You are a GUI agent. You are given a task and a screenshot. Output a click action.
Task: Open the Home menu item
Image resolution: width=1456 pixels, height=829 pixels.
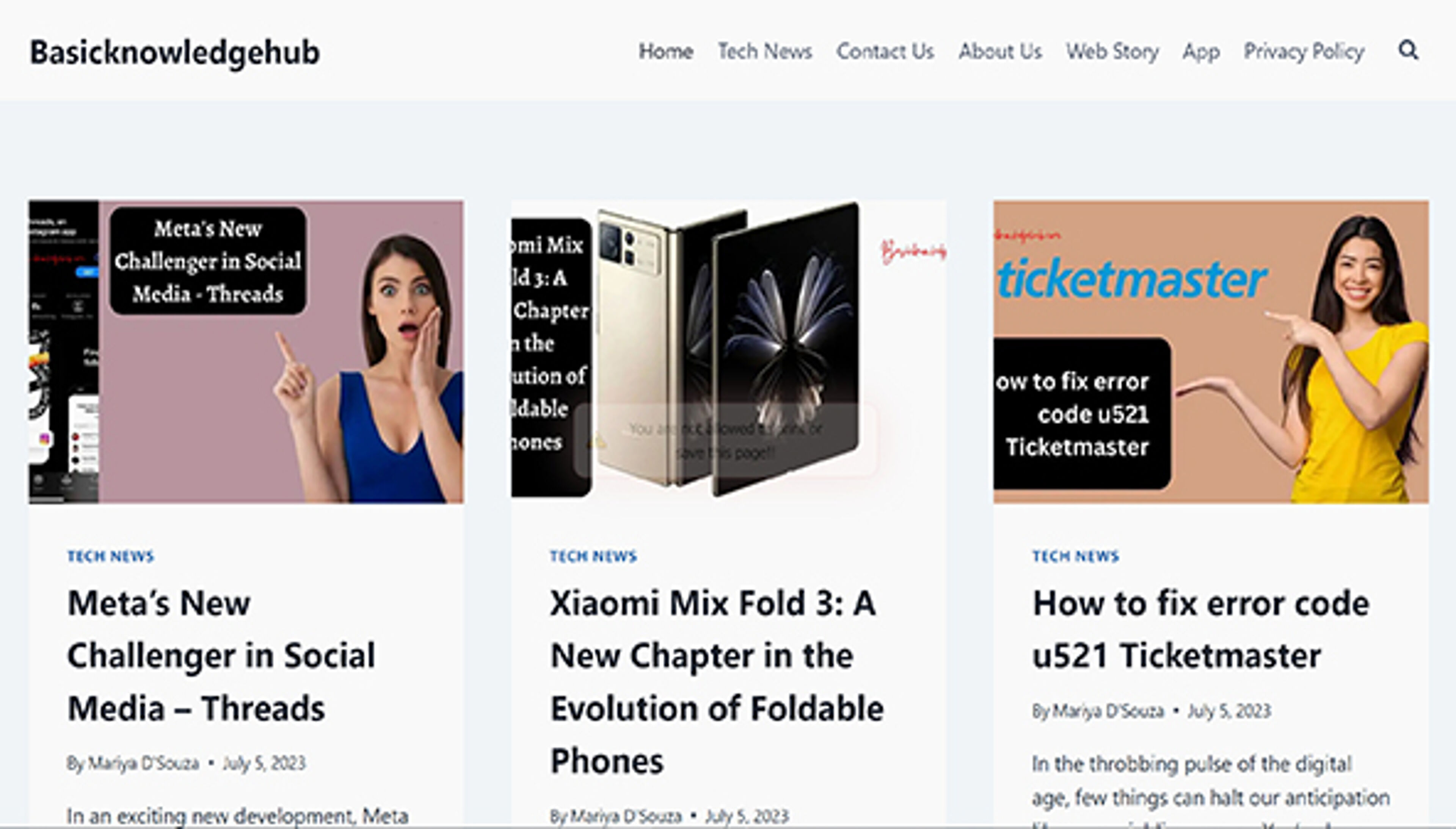click(665, 52)
